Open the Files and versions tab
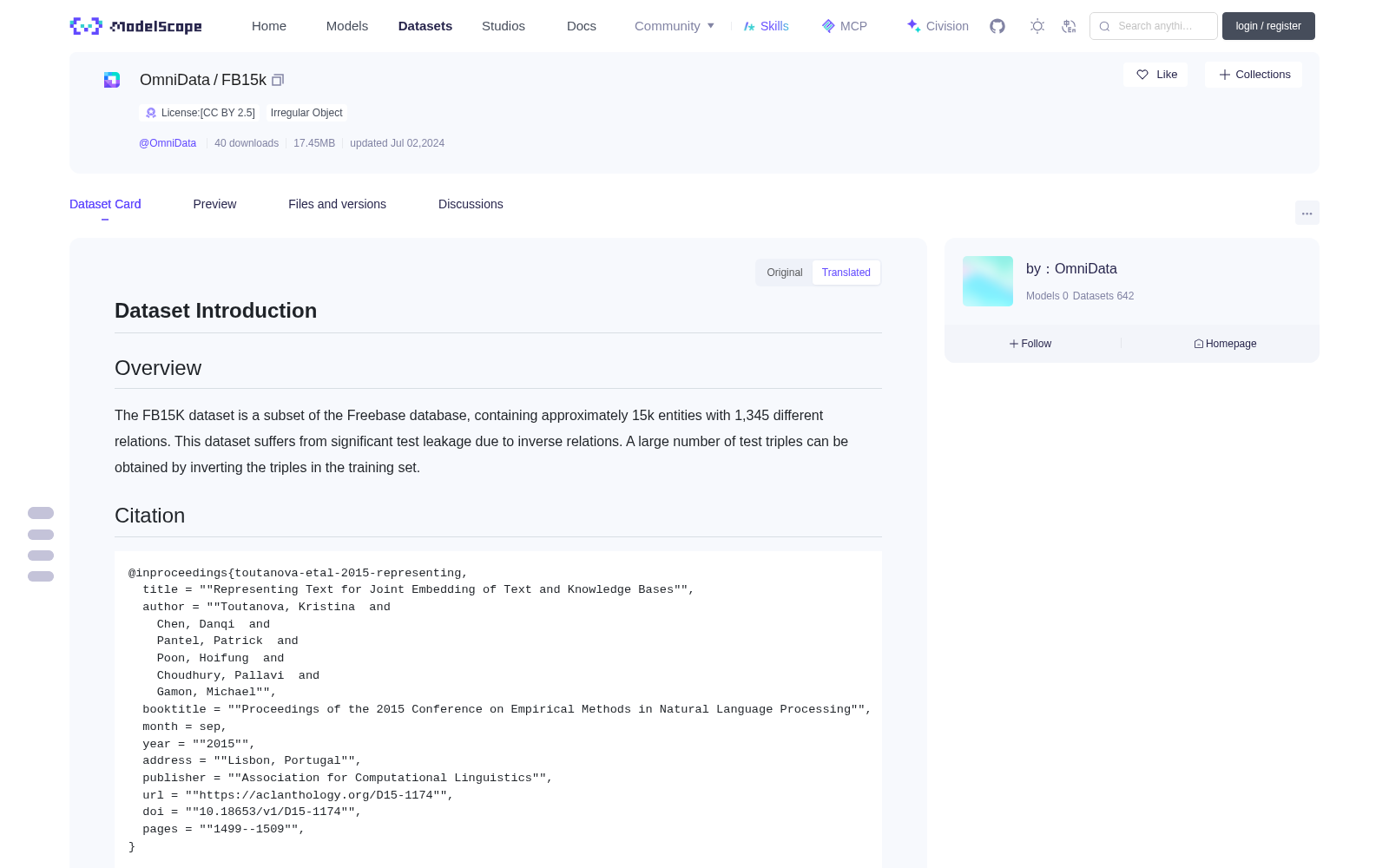Viewport: 1389px width, 868px height. [x=337, y=204]
